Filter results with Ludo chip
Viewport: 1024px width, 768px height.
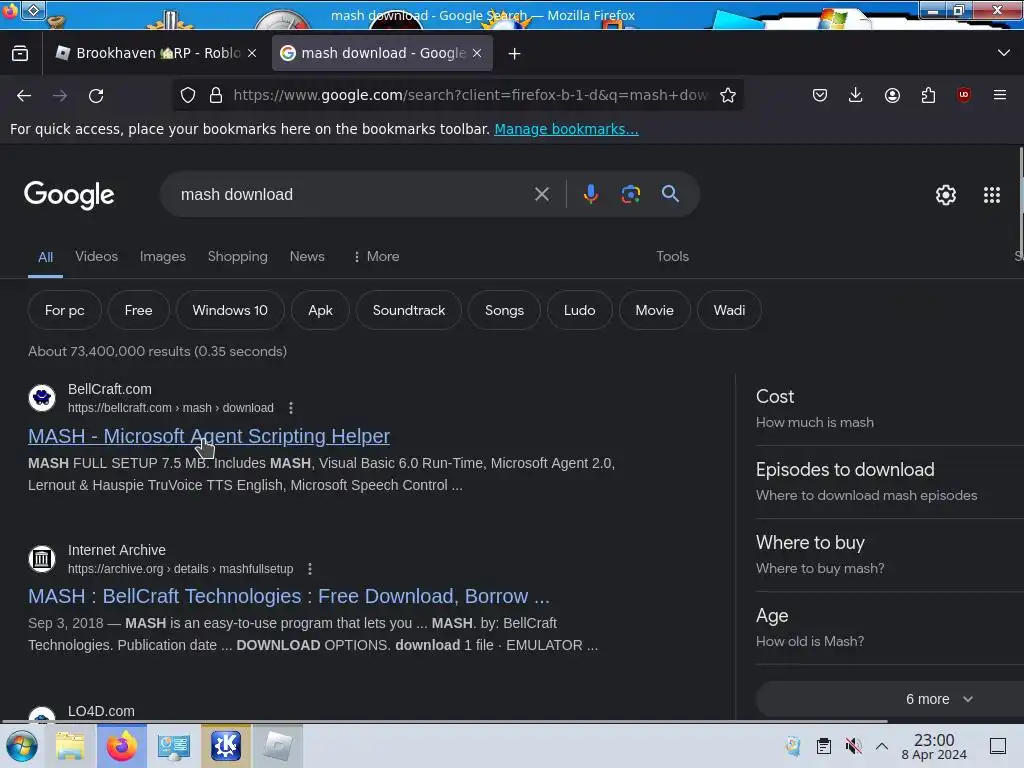[x=579, y=310]
